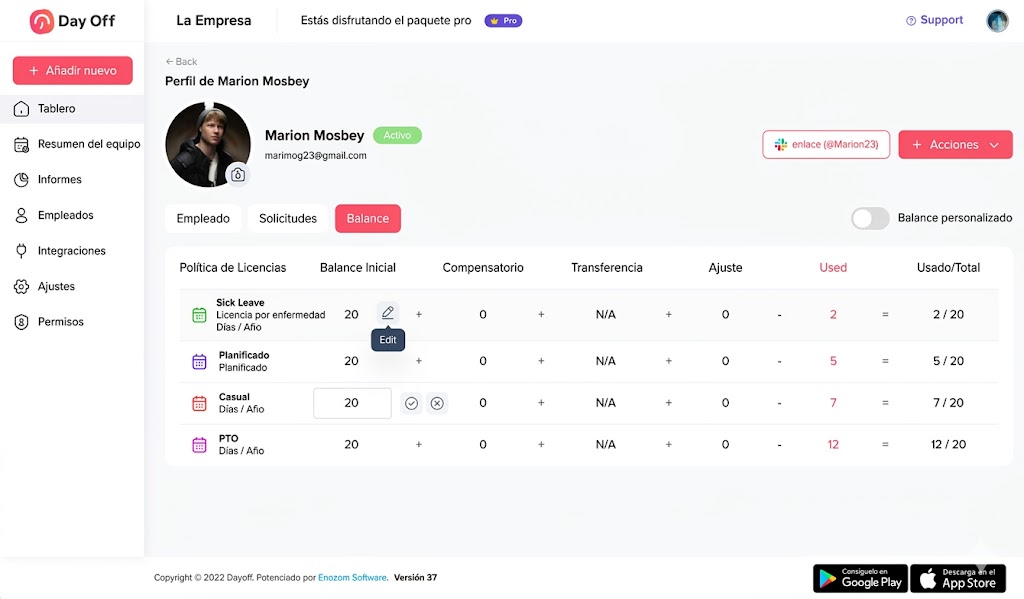Switch to the Empleado tab

pyautogui.click(x=203, y=219)
